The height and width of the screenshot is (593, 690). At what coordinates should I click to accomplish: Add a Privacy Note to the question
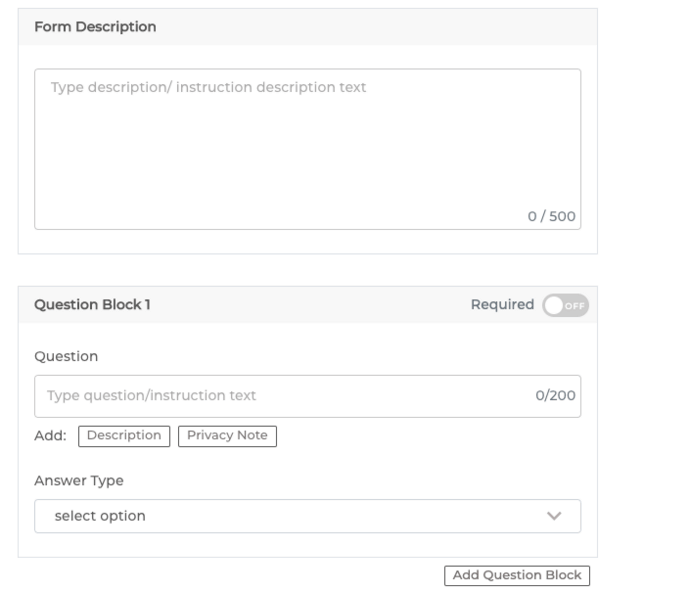(228, 436)
